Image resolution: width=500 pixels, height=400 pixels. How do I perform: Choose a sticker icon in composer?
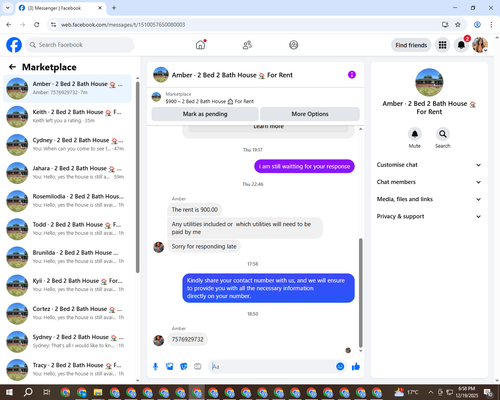click(x=184, y=367)
